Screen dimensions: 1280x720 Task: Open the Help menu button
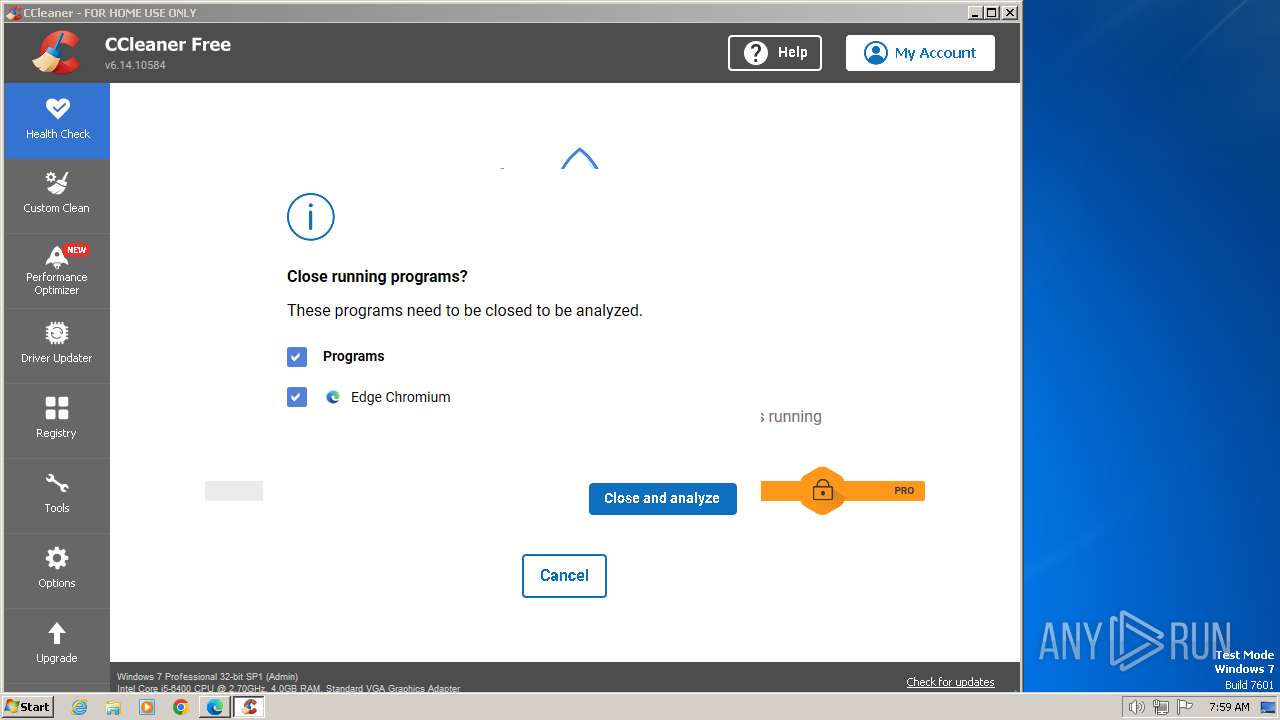click(x=775, y=53)
